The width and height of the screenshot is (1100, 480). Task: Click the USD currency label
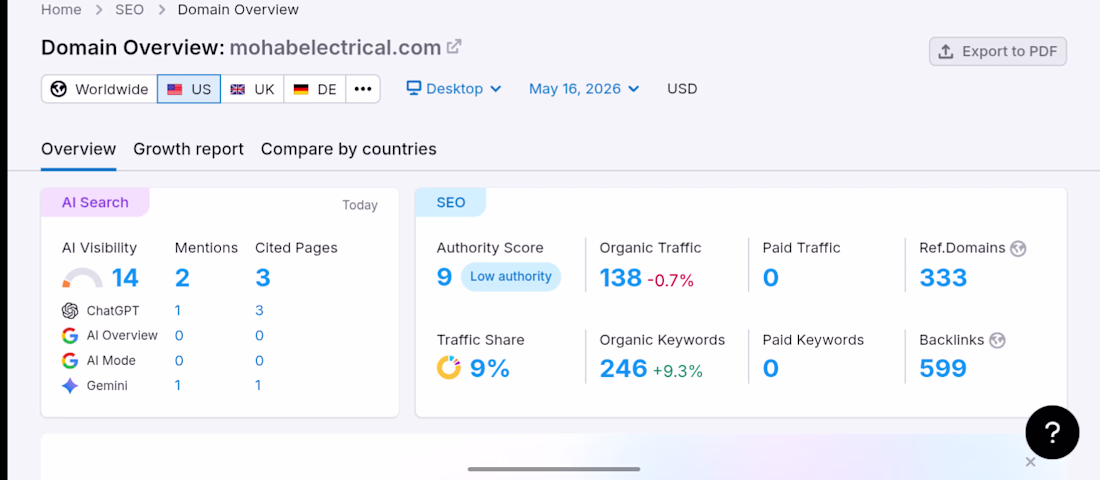tap(683, 89)
